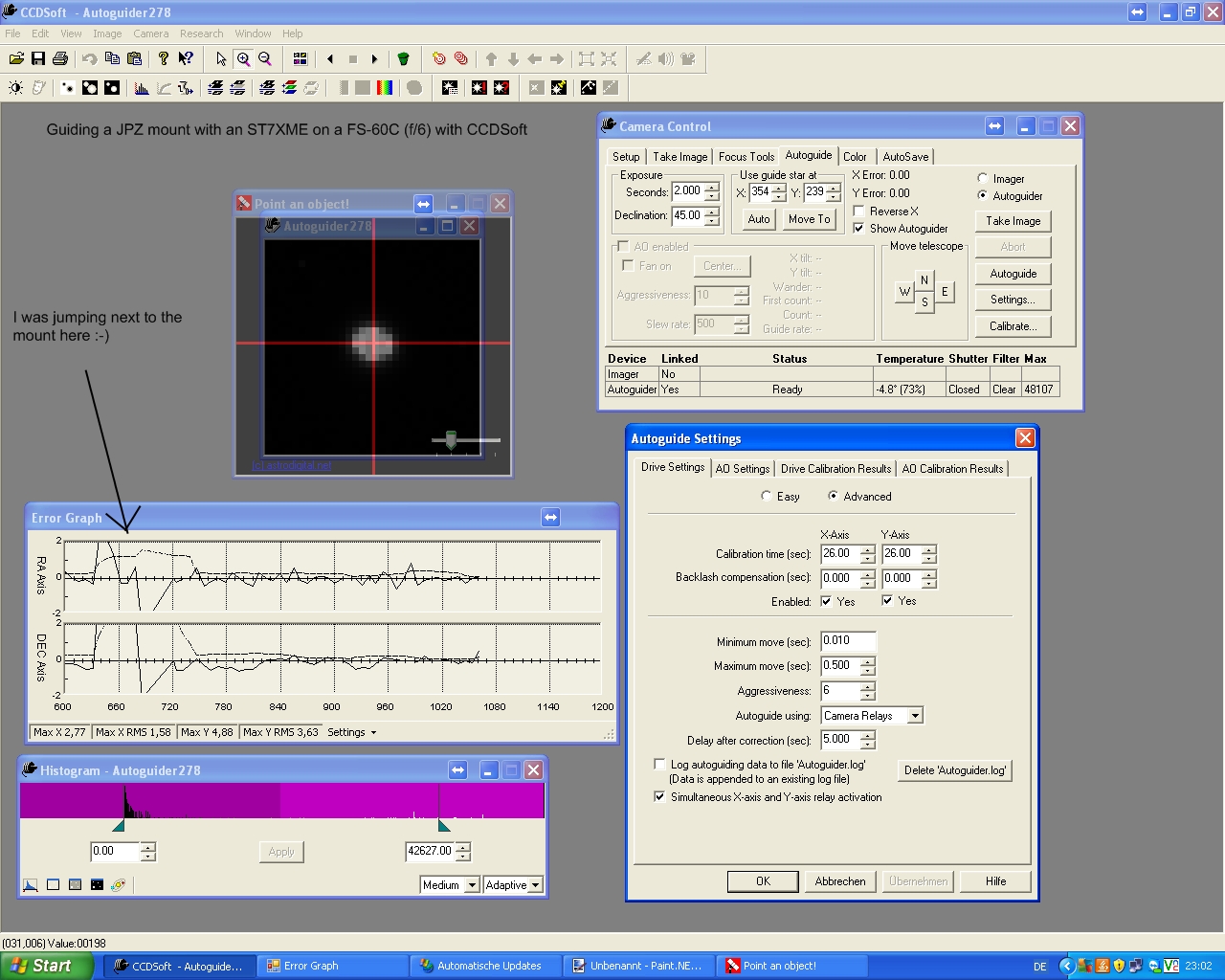Click the zoom slider in Autoguider278 image

[x=452, y=440]
